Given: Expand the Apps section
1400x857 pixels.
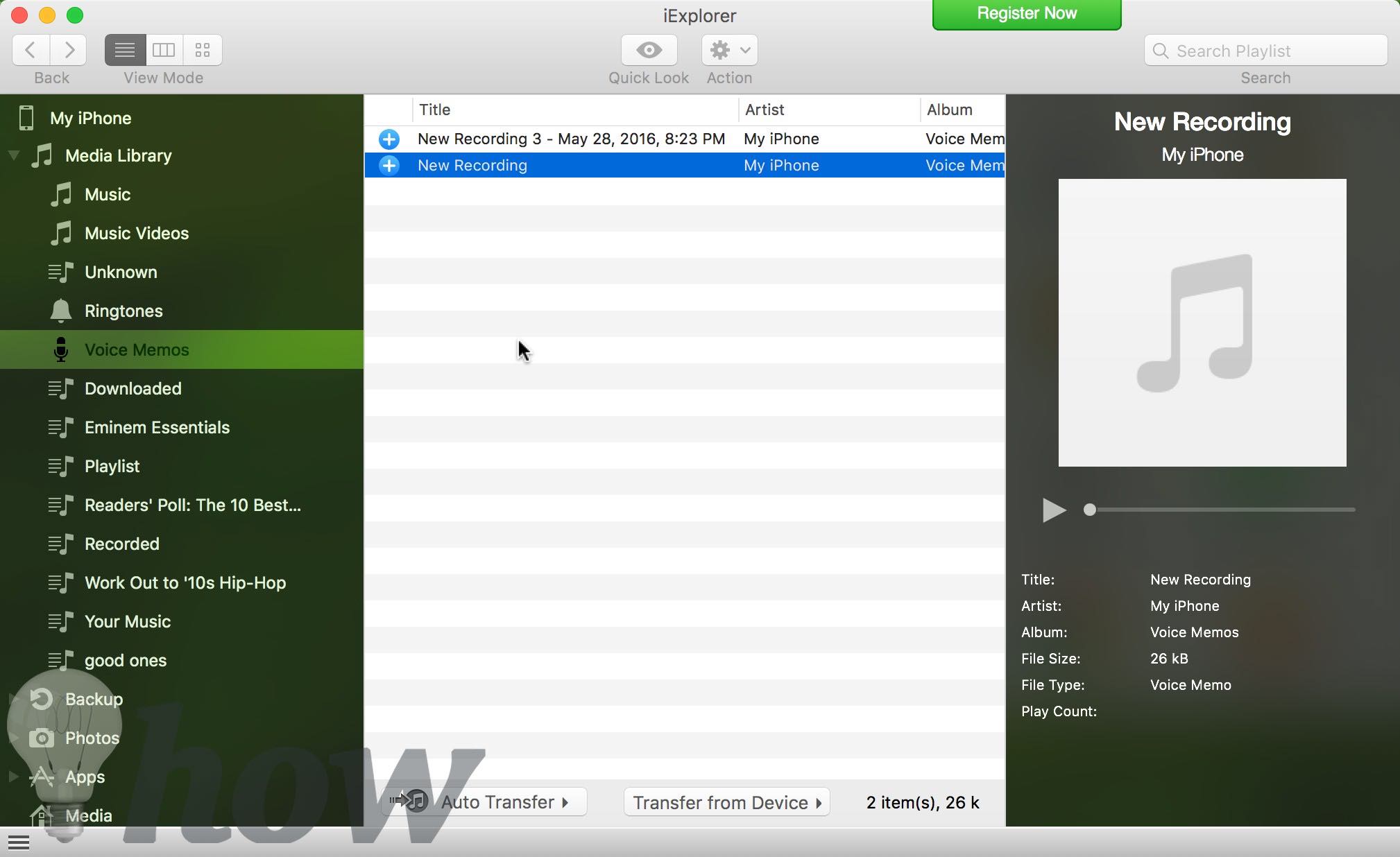Looking at the screenshot, I should (x=13, y=777).
